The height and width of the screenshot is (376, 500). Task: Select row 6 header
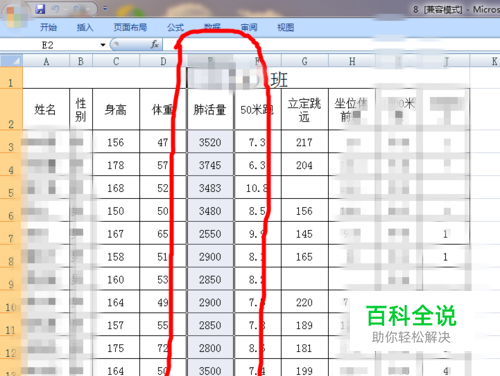pyautogui.click(x=11, y=210)
